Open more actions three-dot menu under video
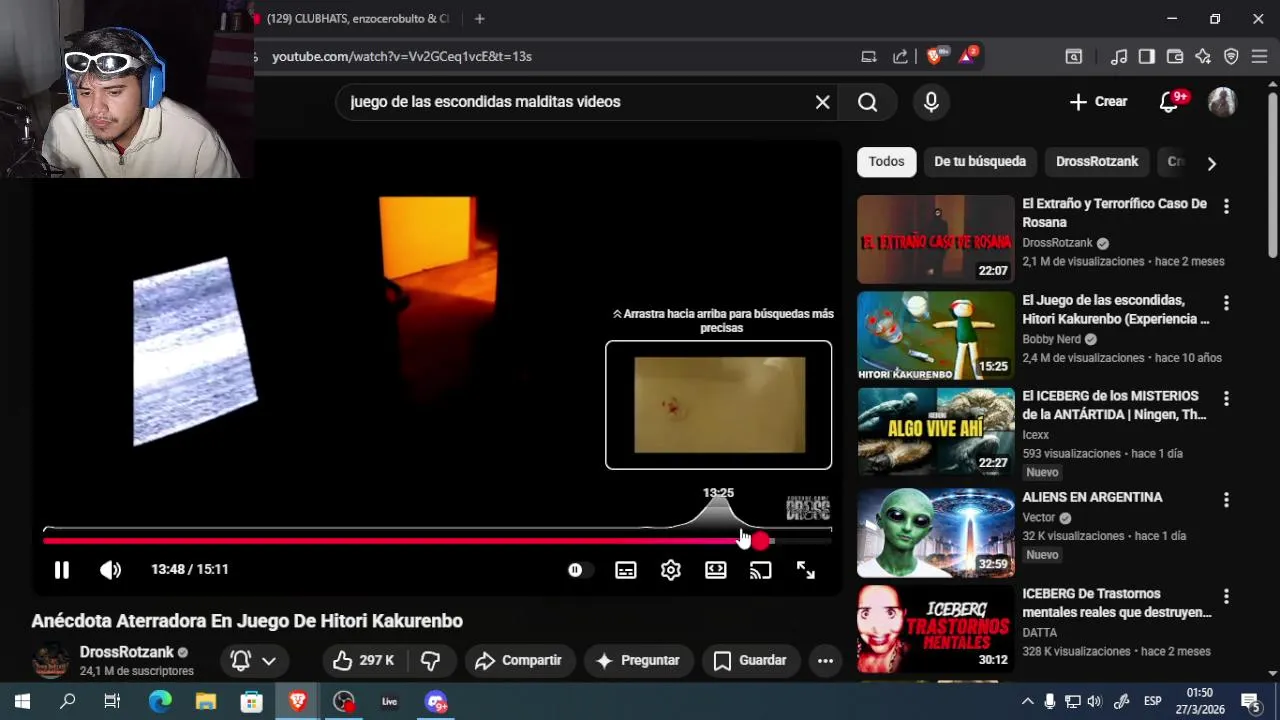 (x=825, y=661)
